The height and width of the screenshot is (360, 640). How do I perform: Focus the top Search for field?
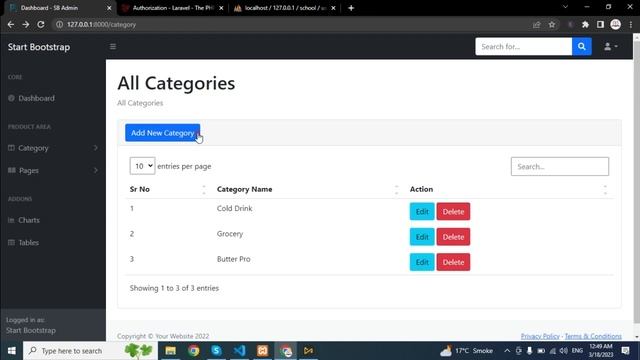524,47
